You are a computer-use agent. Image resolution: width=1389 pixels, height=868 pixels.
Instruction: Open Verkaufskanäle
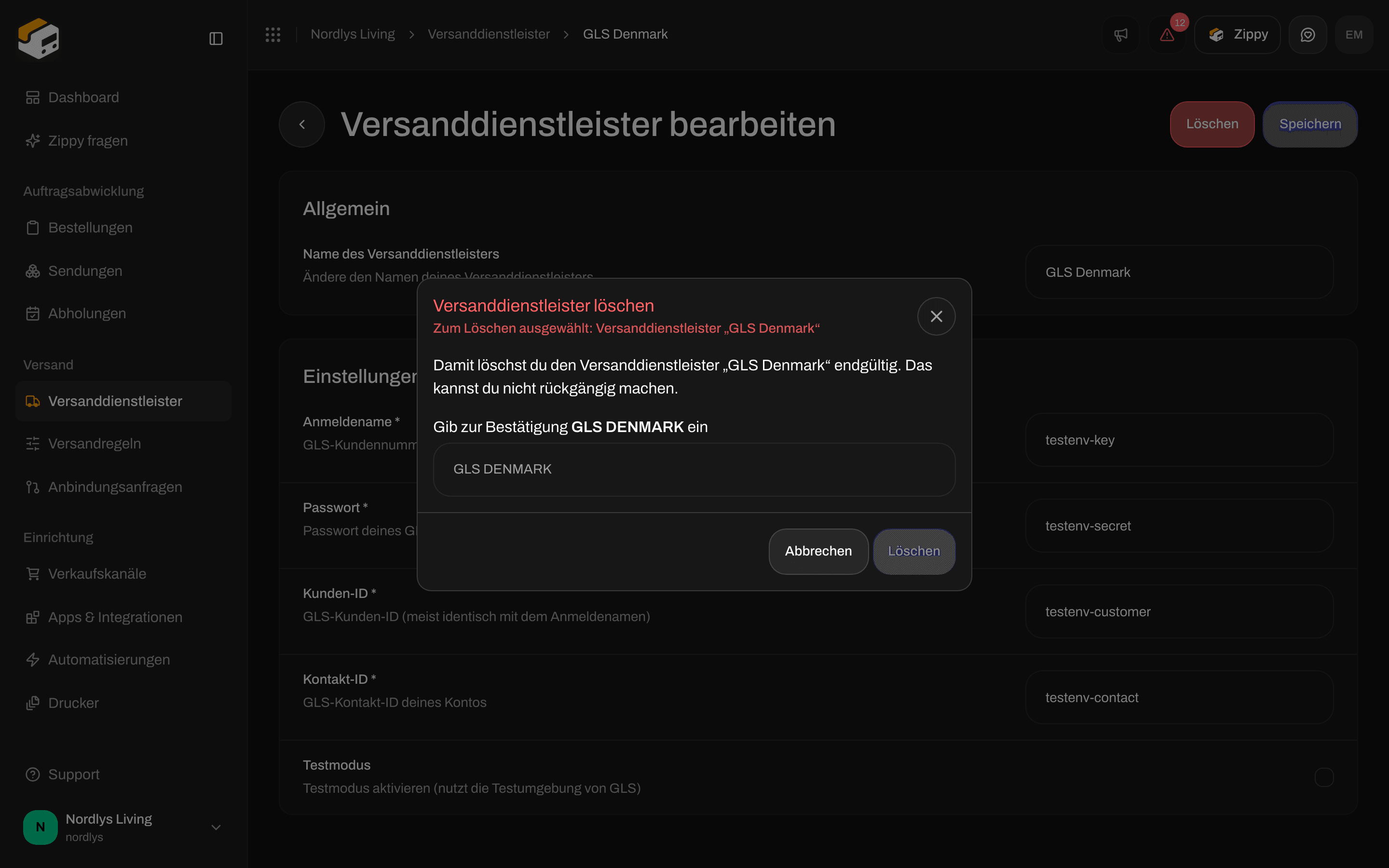point(123,573)
